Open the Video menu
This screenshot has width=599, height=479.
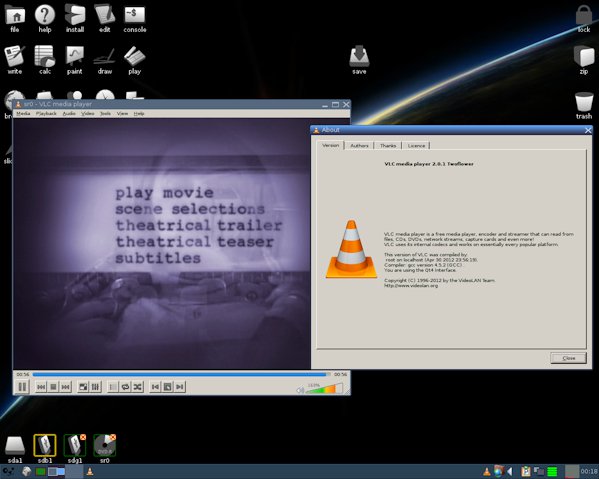point(87,113)
